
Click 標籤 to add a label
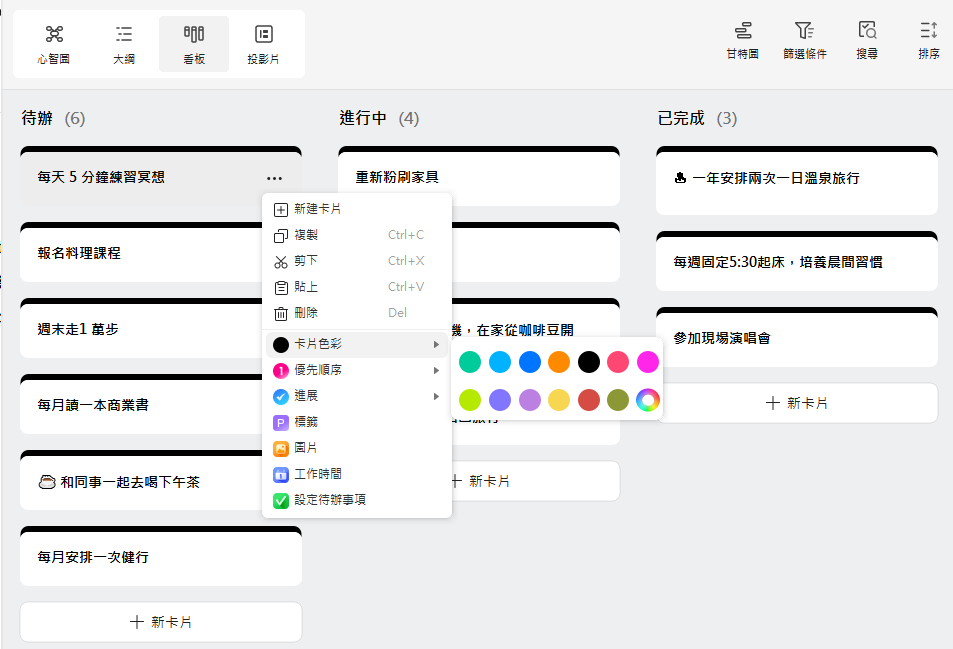coord(308,420)
